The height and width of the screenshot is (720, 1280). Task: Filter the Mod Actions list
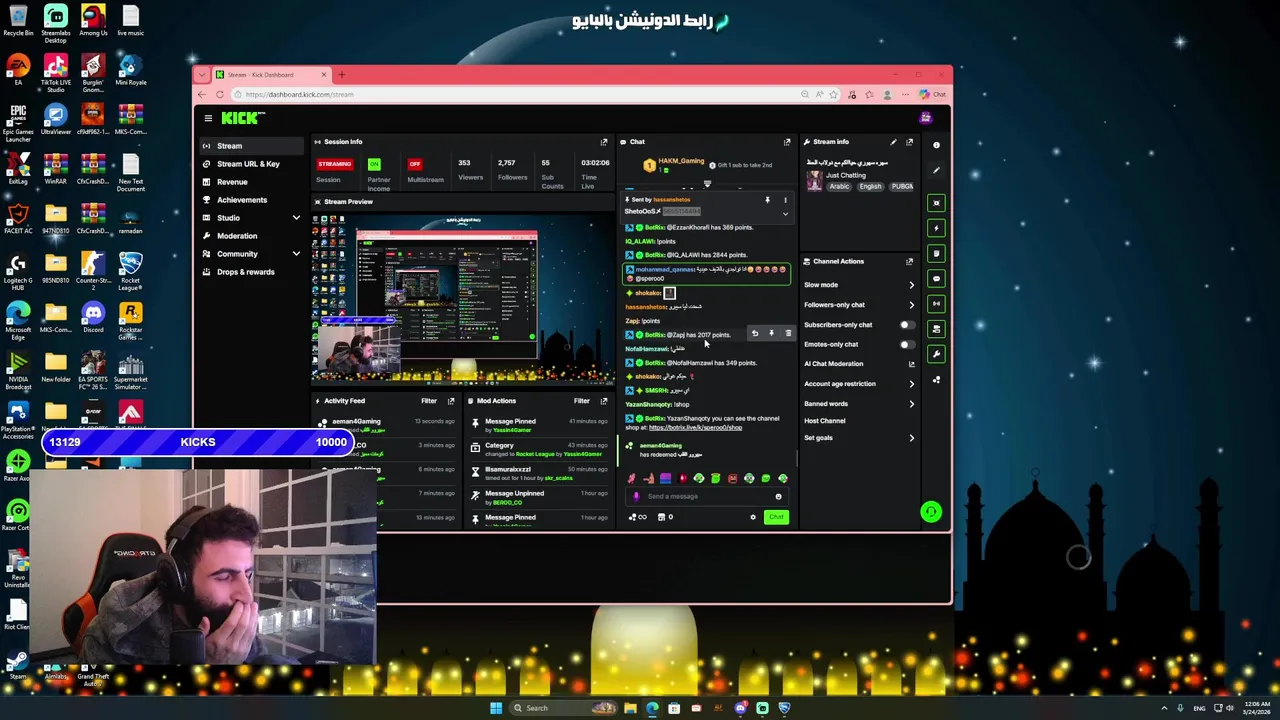point(581,401)
